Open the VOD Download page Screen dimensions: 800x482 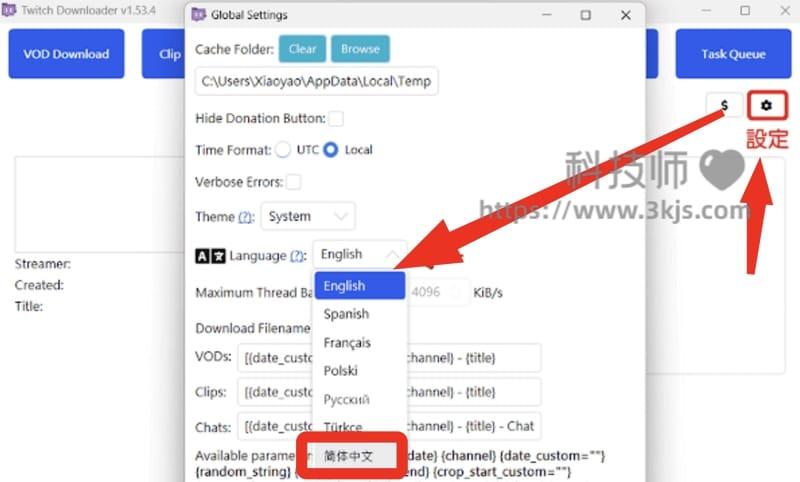66,54
